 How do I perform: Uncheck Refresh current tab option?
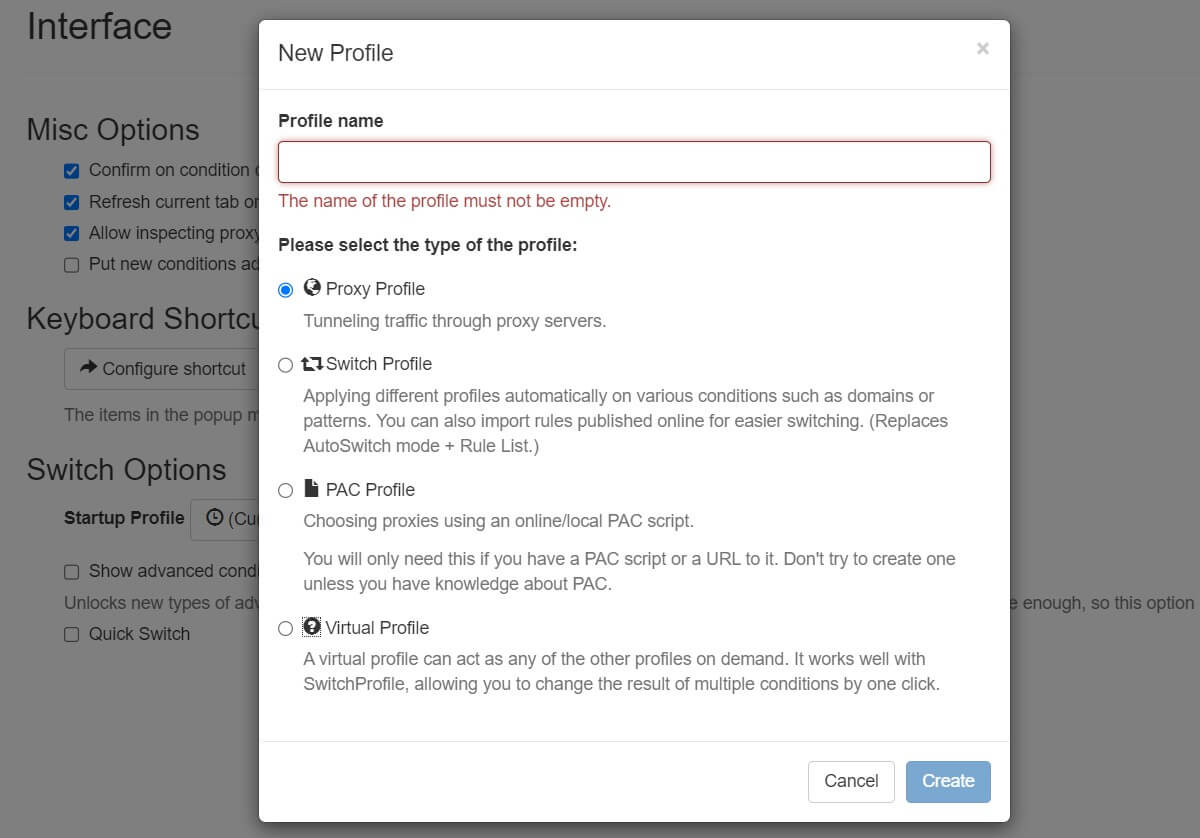point(72,202)
